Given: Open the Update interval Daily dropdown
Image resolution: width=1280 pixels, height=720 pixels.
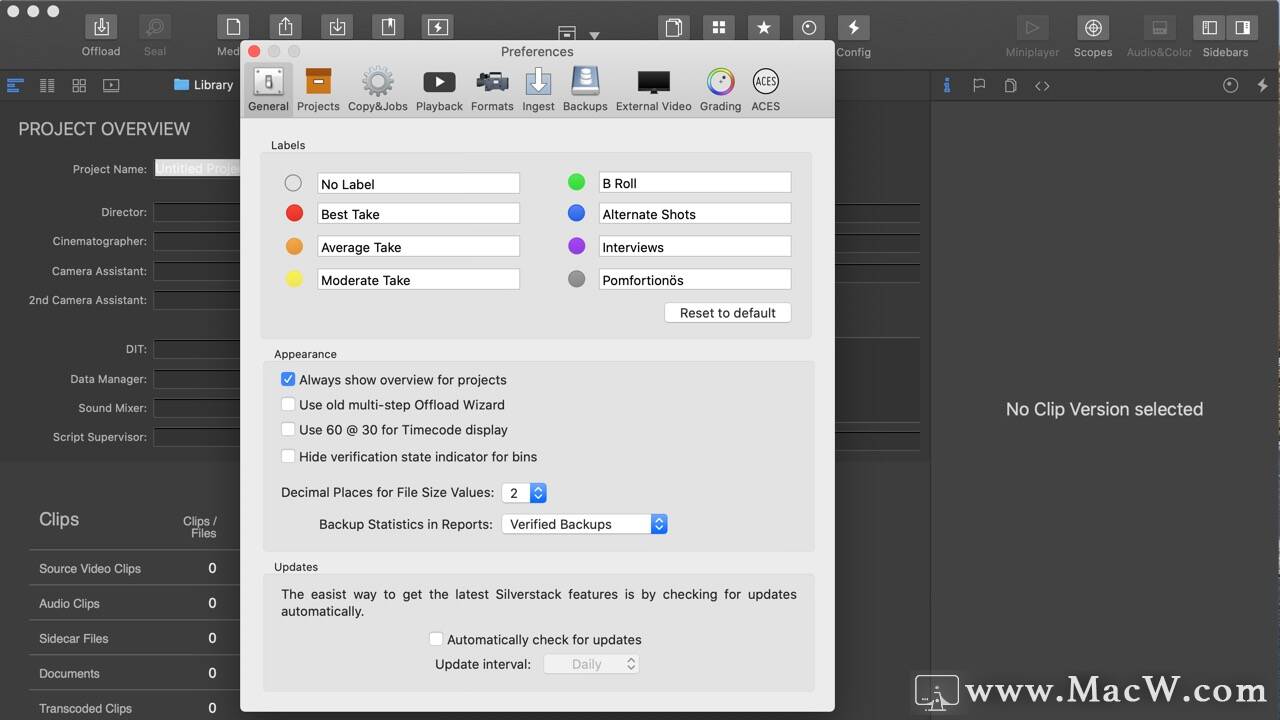Looking at the screenshot, I should pyautogui.click(x=591, y=664).
